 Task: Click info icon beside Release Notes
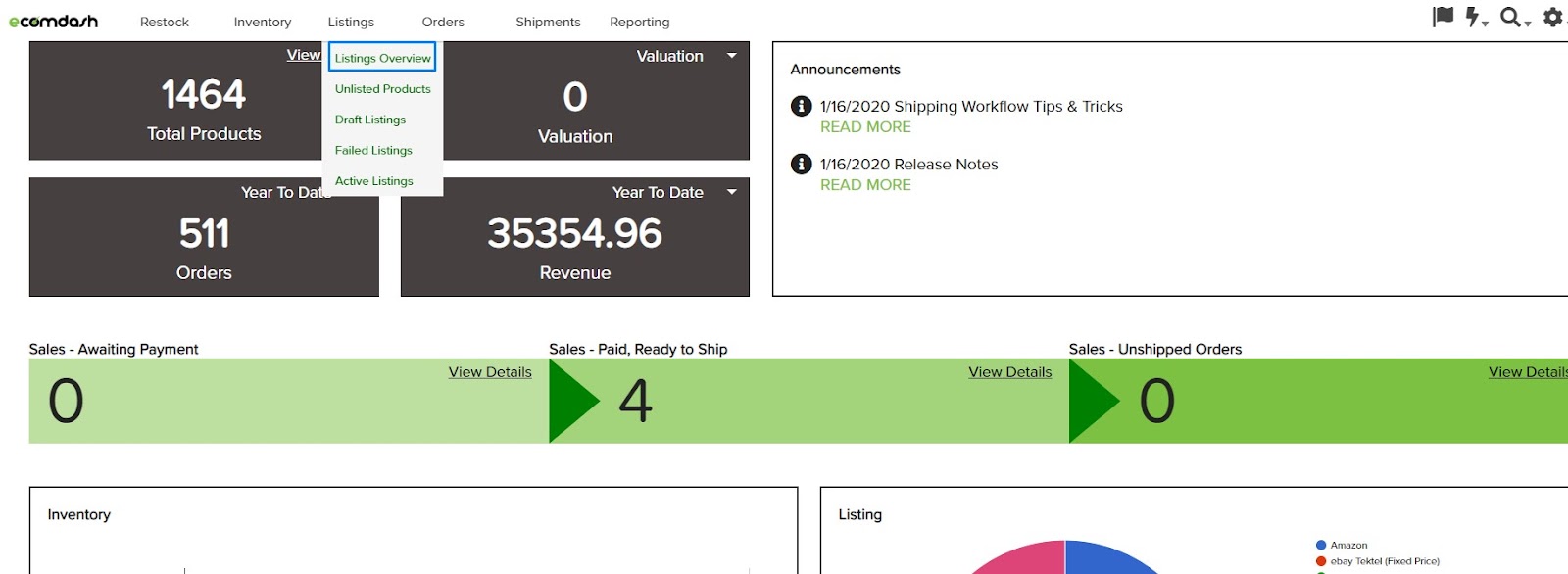coord(801,164)
